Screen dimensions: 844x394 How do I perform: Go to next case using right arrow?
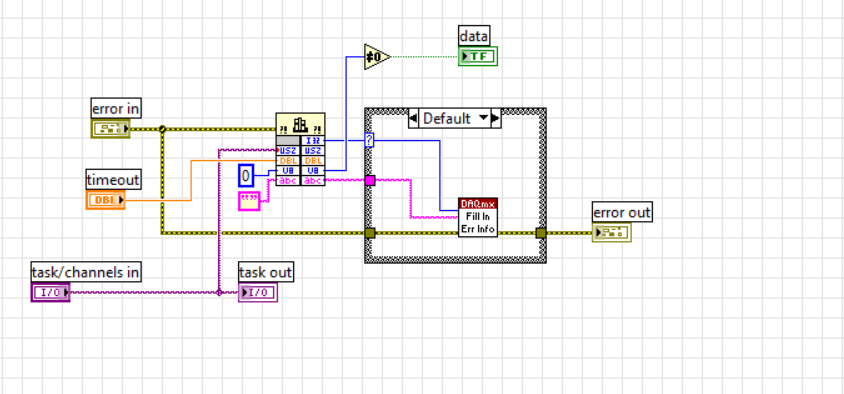point(496,118)
